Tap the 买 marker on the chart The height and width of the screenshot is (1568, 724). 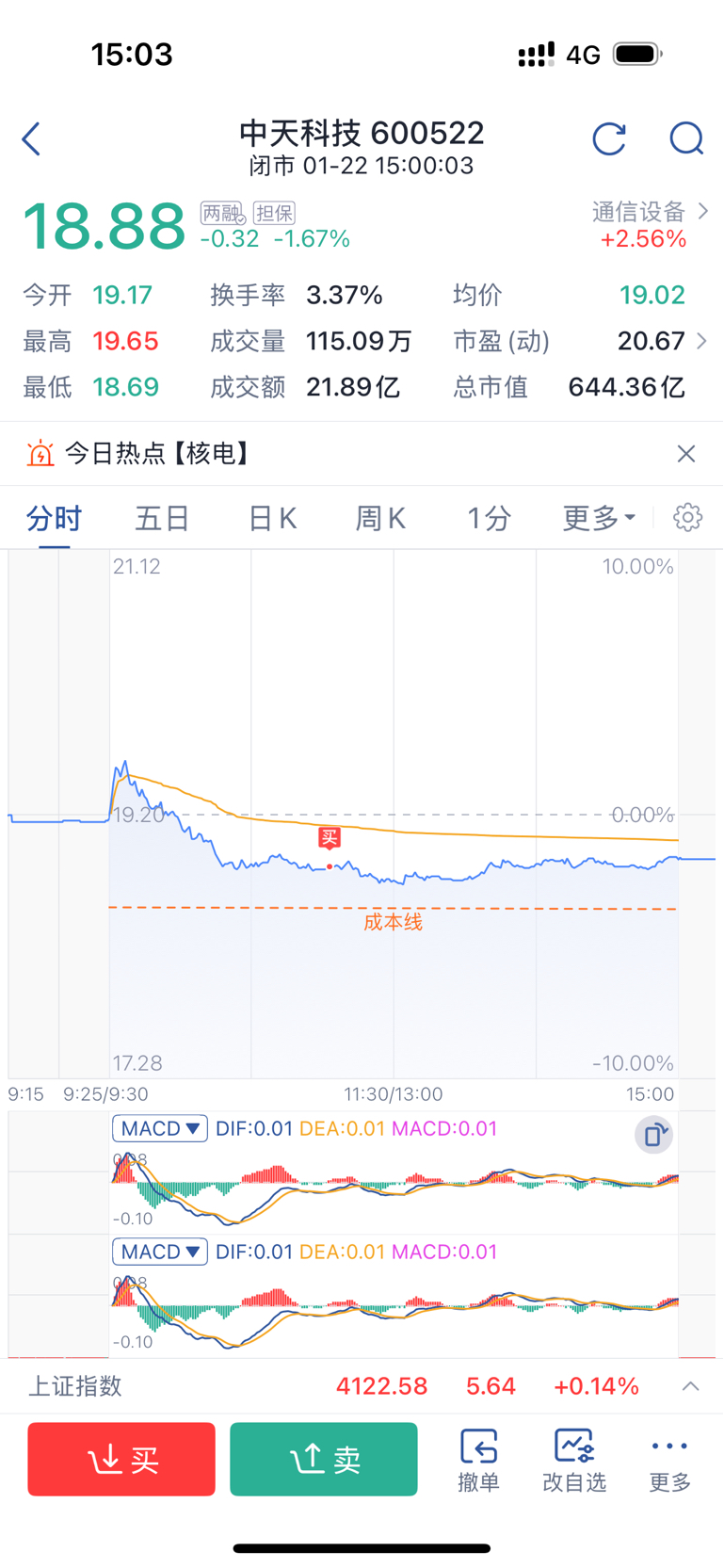329,837
